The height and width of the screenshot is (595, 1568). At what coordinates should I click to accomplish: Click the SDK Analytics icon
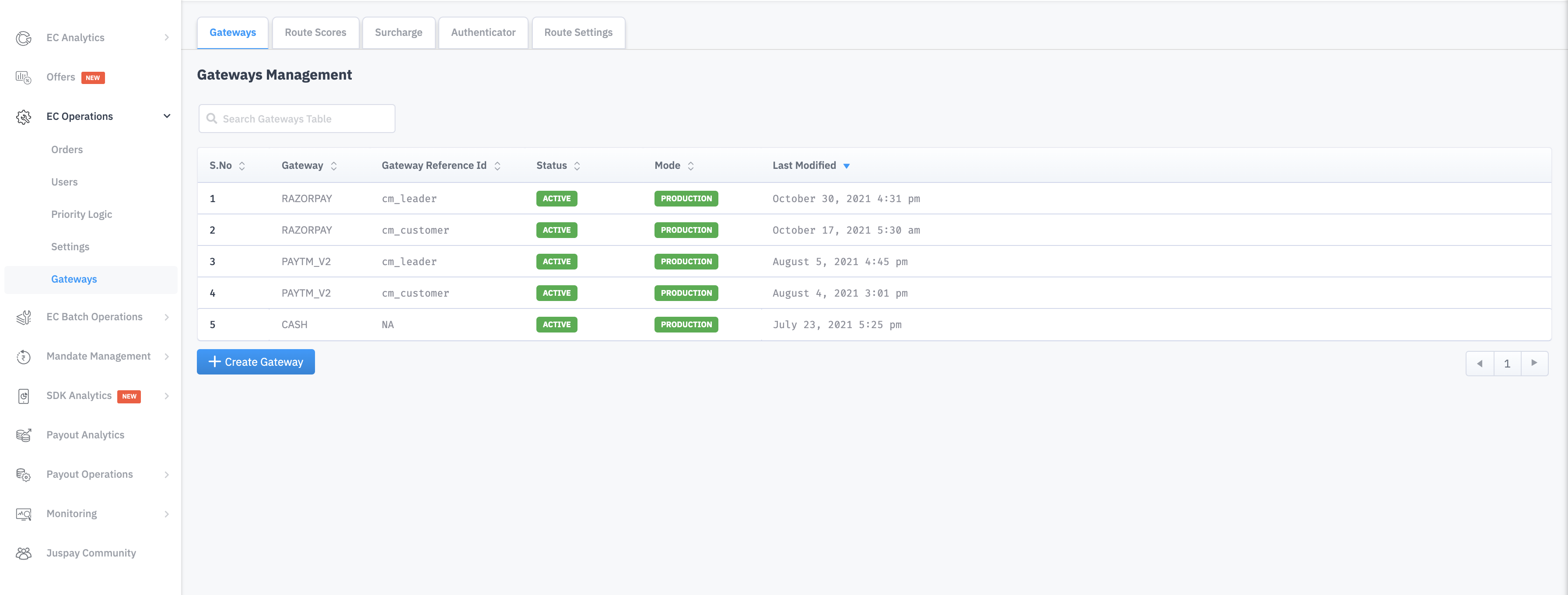[23, 396]
